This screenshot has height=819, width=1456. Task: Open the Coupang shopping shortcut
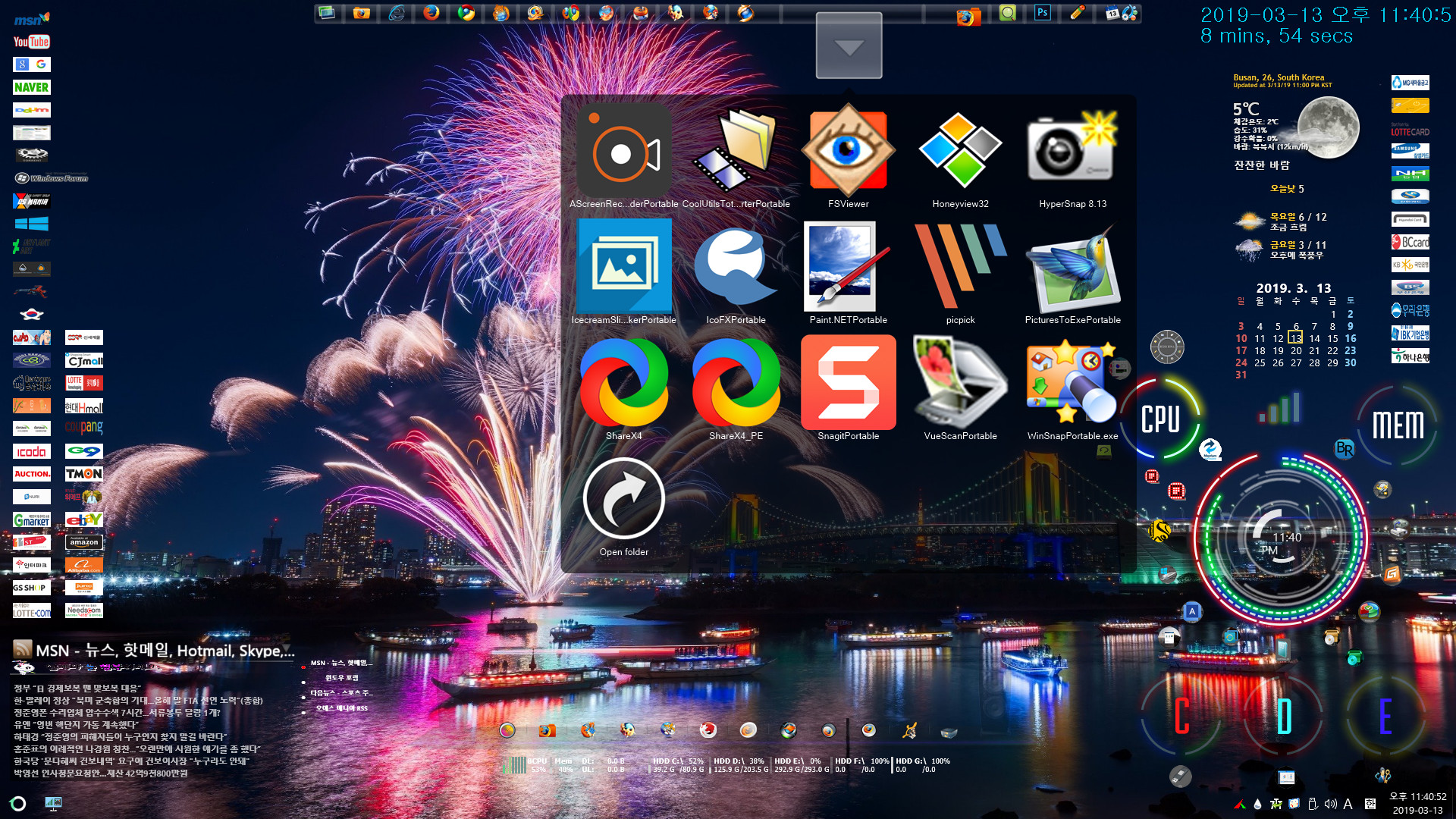pos(83,428)
